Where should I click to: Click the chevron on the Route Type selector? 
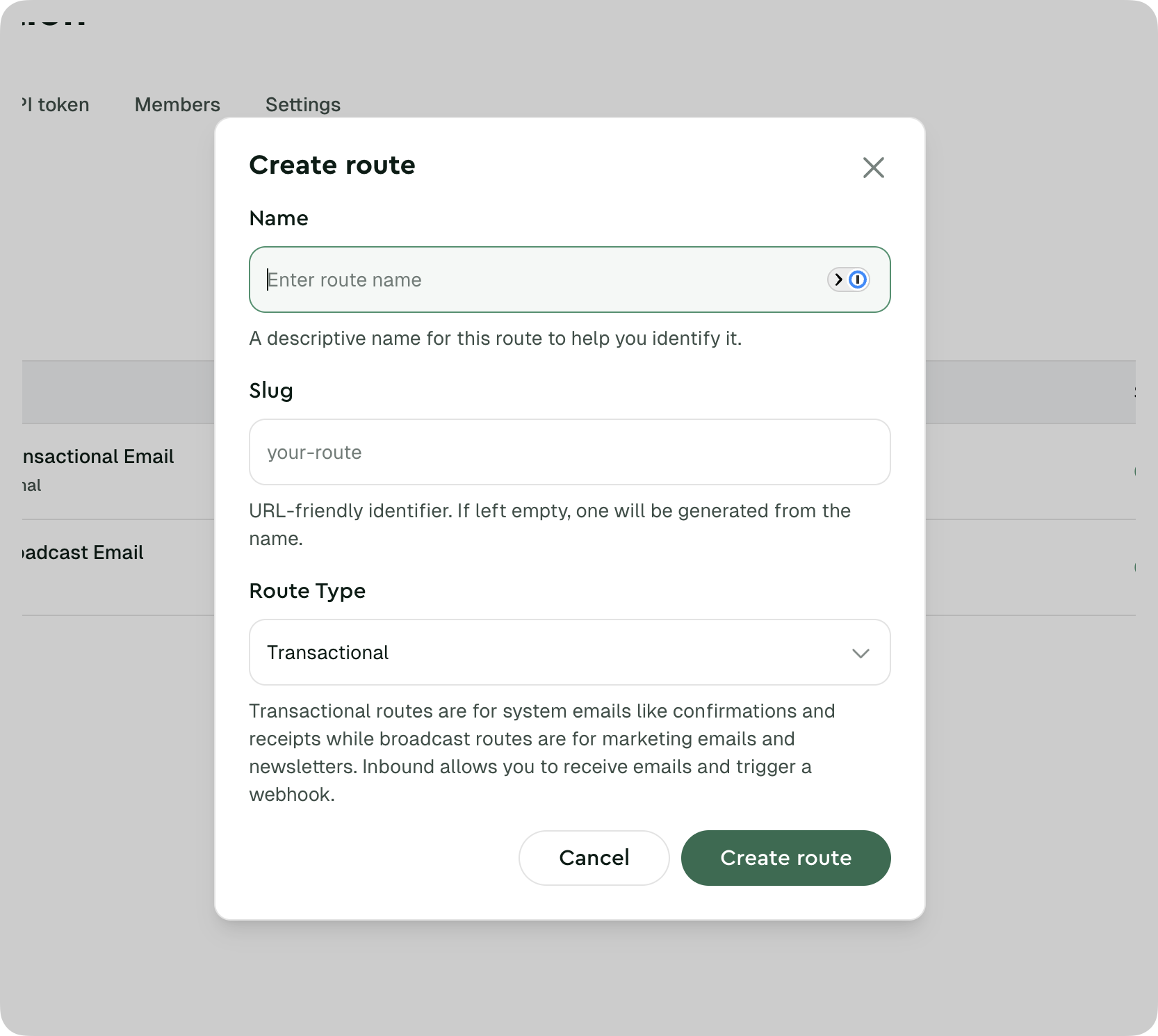point(861,653)
